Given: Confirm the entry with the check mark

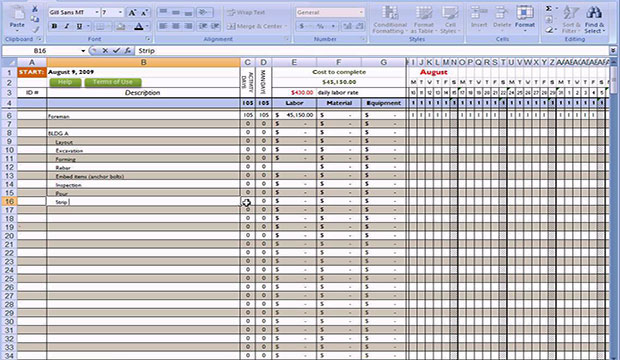Looking at the screenshot, I should click(x=116, y=51).
